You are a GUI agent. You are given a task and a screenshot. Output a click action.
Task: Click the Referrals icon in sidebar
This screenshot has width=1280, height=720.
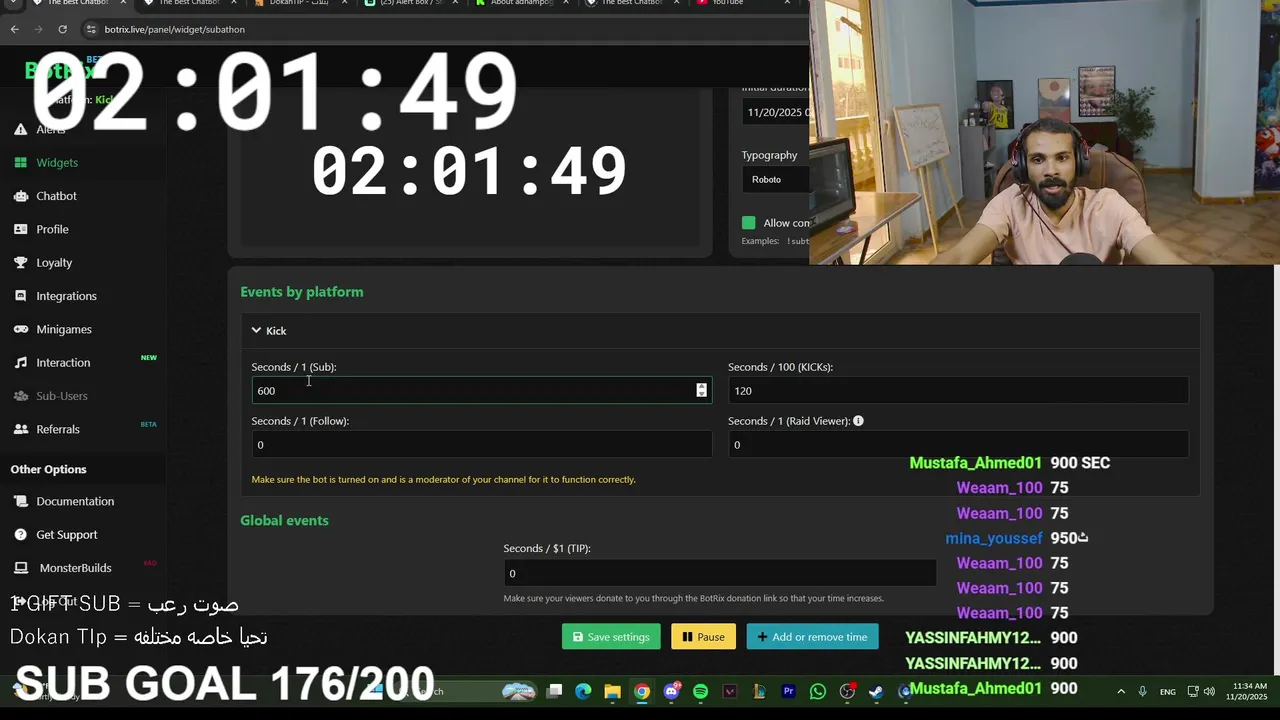click(20, 429)
